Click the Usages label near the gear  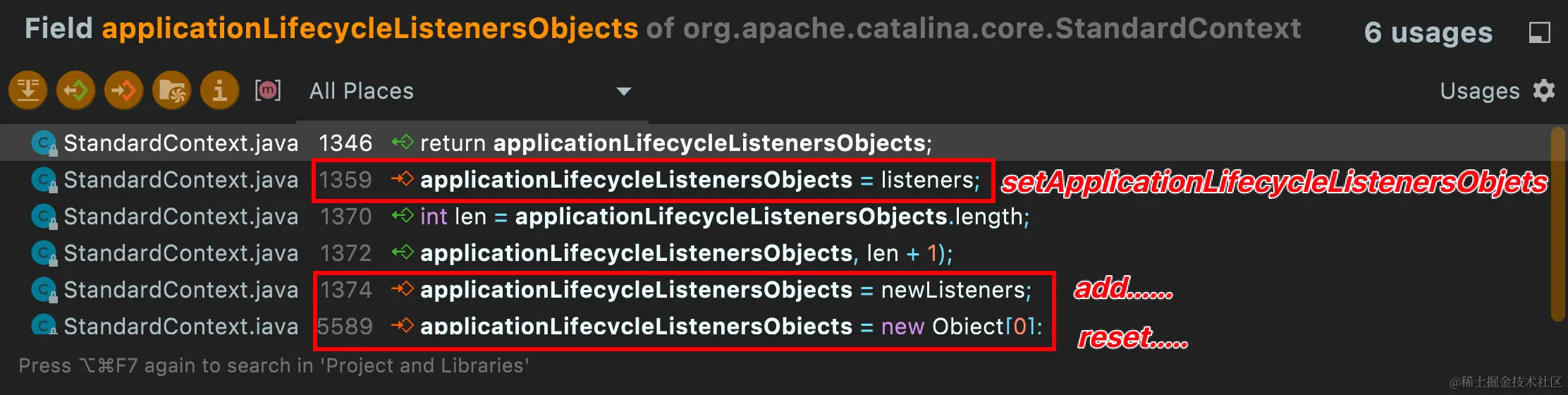click(1480, 91)
